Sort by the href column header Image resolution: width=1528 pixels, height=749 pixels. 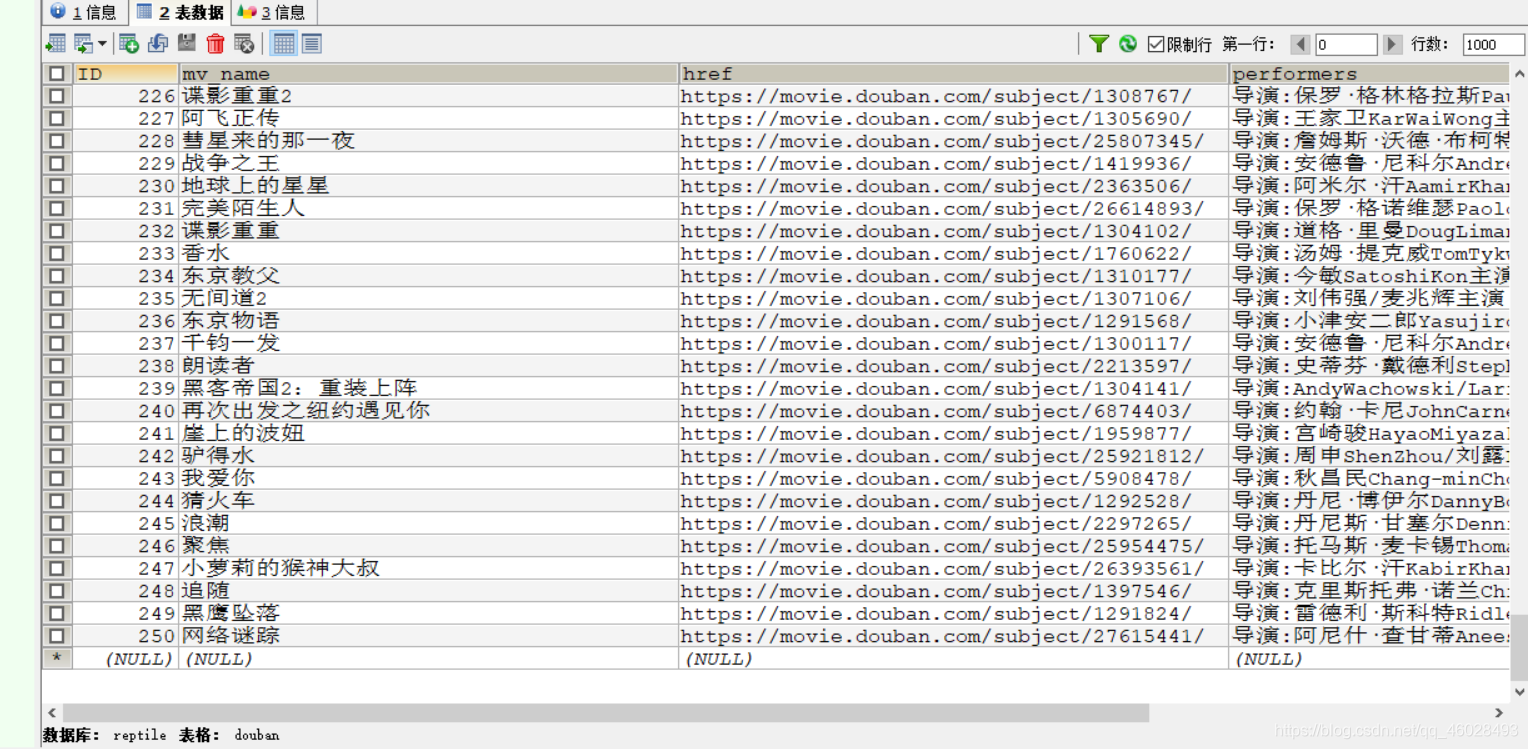(x=953, y=74)
